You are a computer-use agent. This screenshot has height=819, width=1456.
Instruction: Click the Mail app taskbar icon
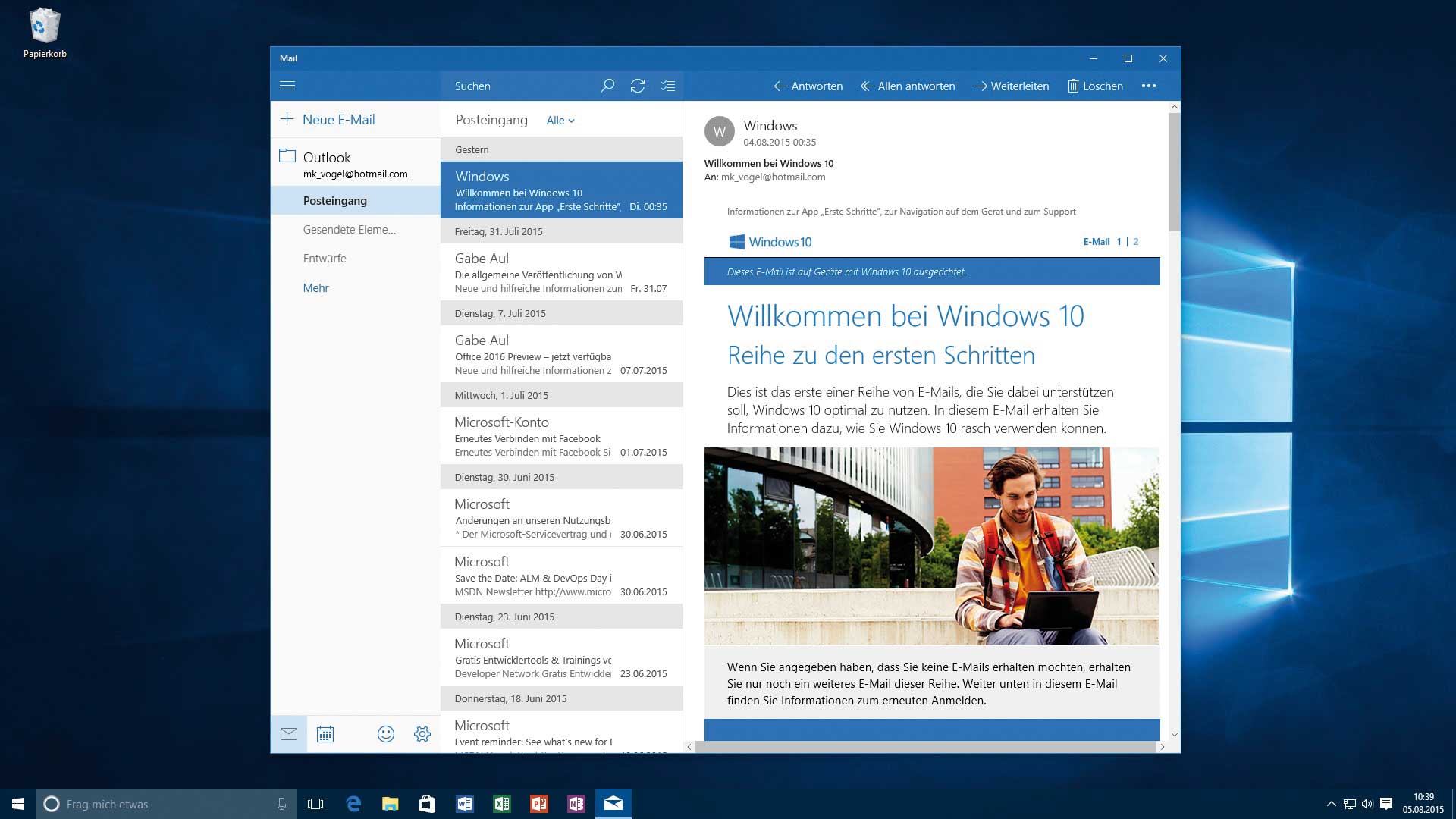613,804
